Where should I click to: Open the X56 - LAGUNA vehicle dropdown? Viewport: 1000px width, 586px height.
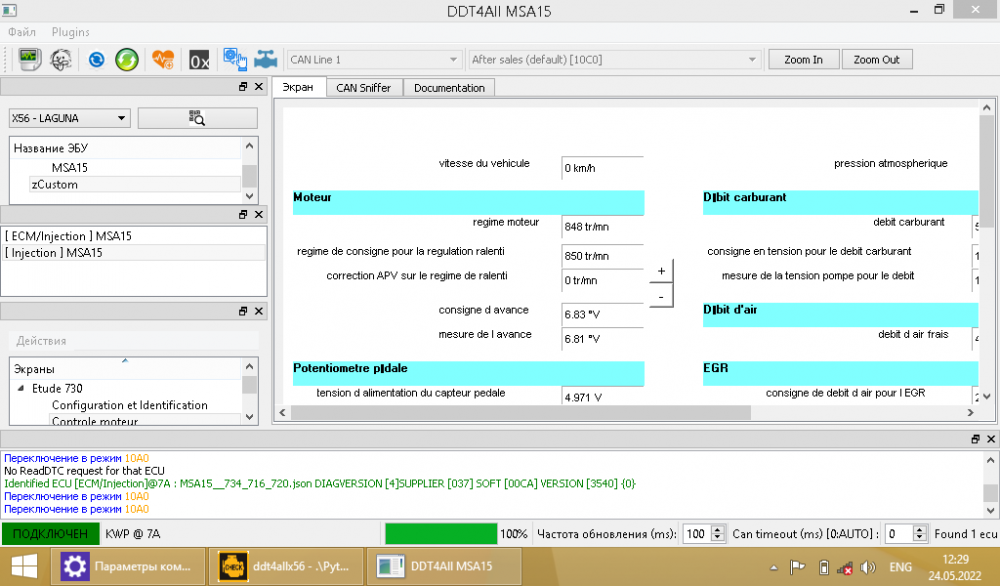70,118
